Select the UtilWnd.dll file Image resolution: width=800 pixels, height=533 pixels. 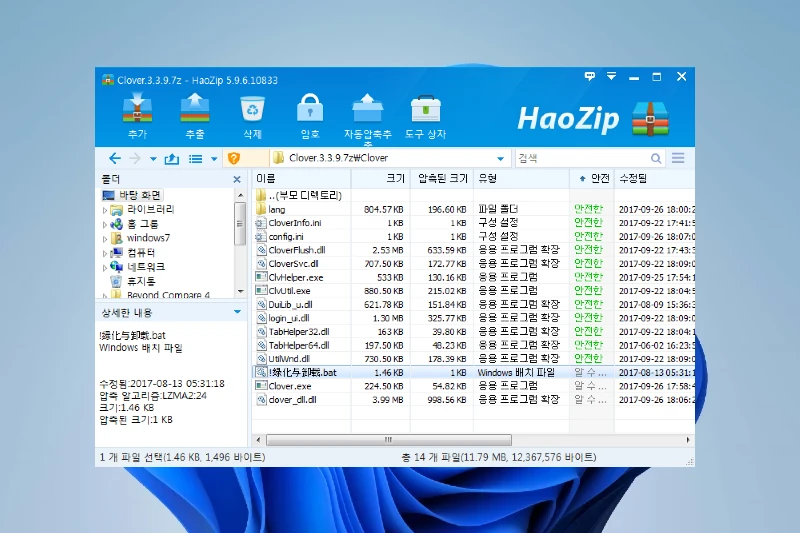tap(473, 359)
